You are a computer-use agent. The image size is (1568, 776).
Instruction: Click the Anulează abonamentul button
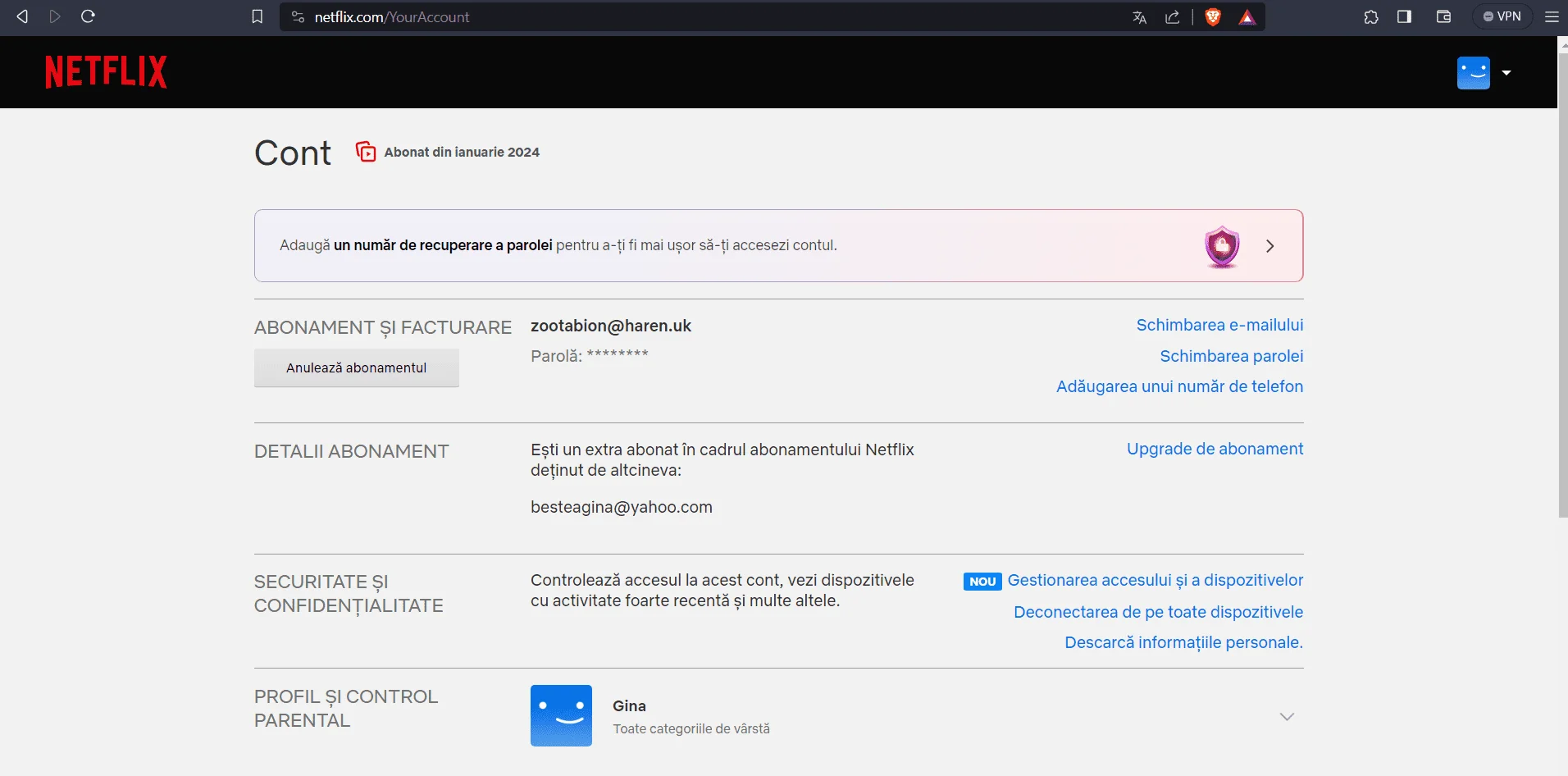point(357,367)
